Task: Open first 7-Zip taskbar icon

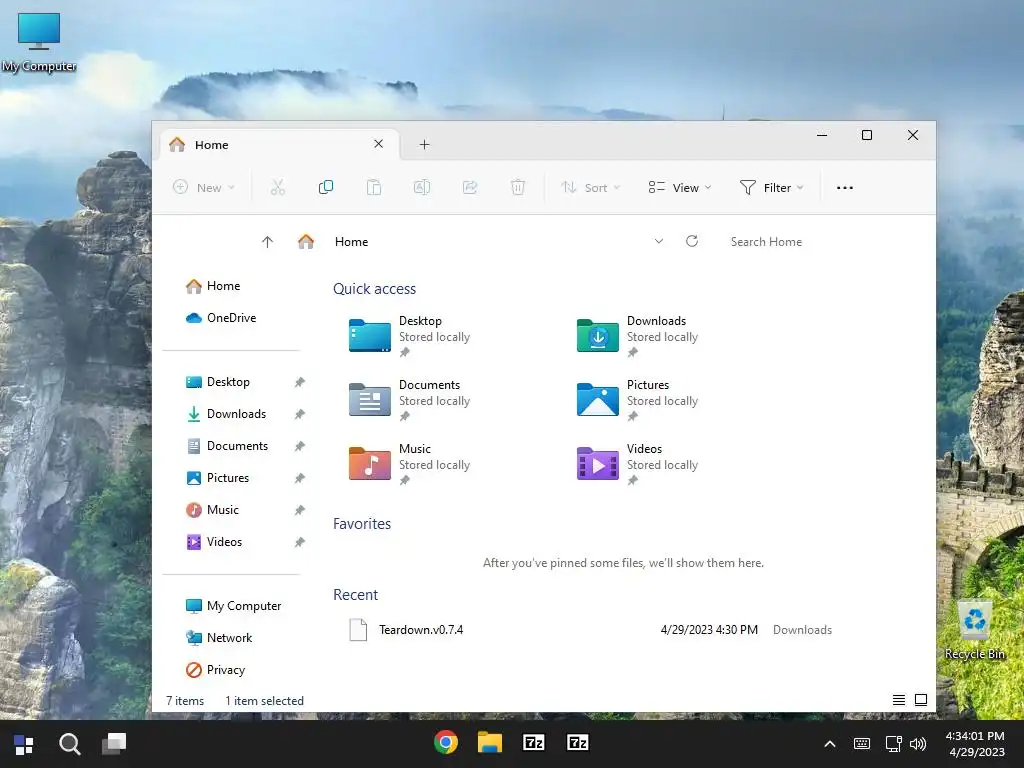Action: 534,743
